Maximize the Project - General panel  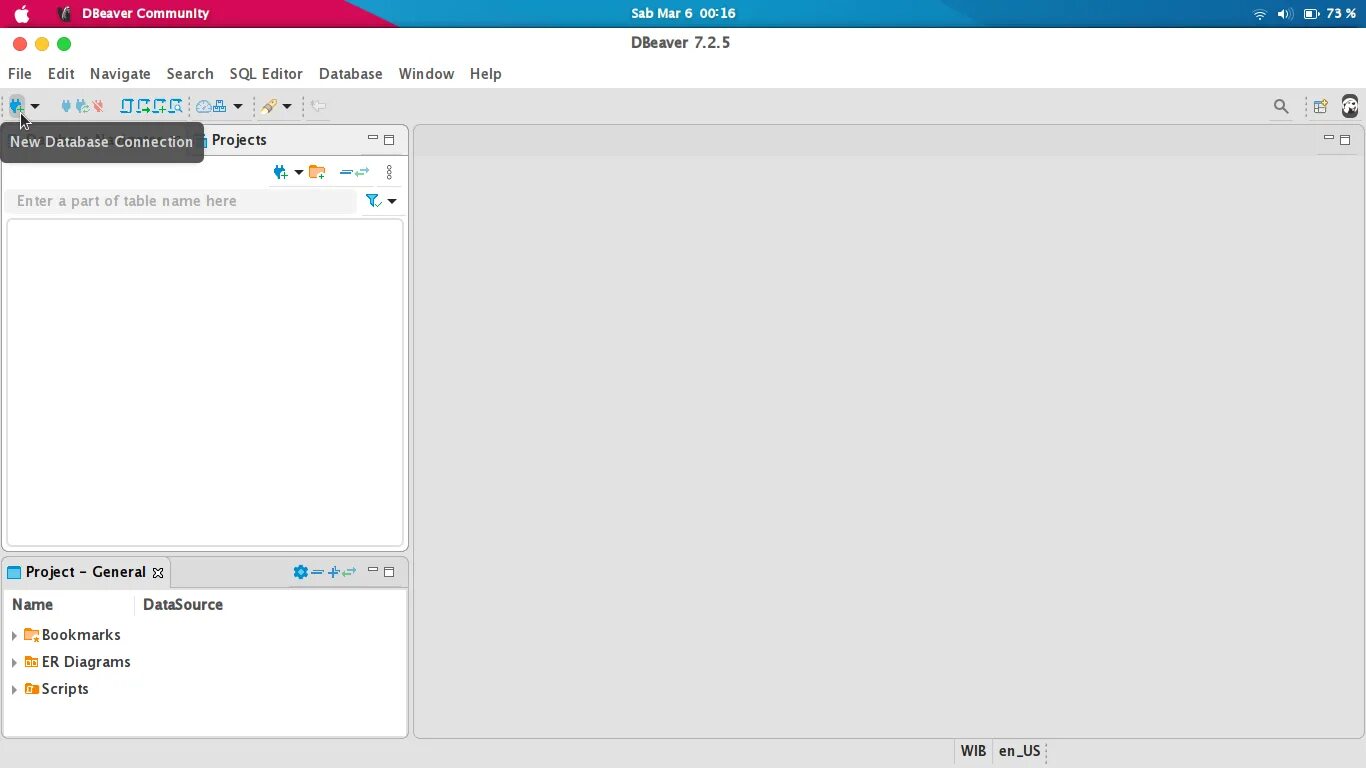[389, 572]
